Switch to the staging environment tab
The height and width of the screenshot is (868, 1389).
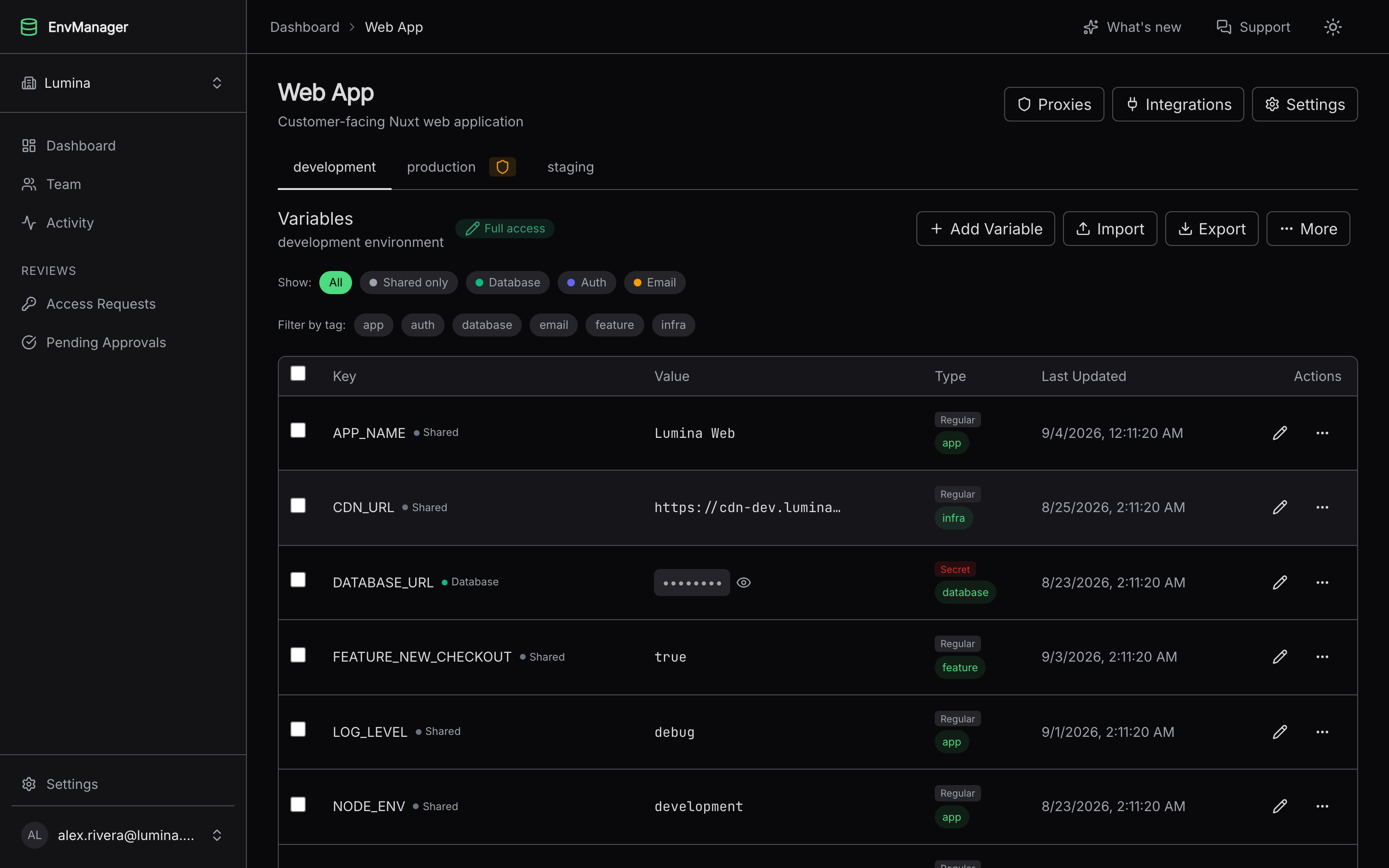(571, 167)
